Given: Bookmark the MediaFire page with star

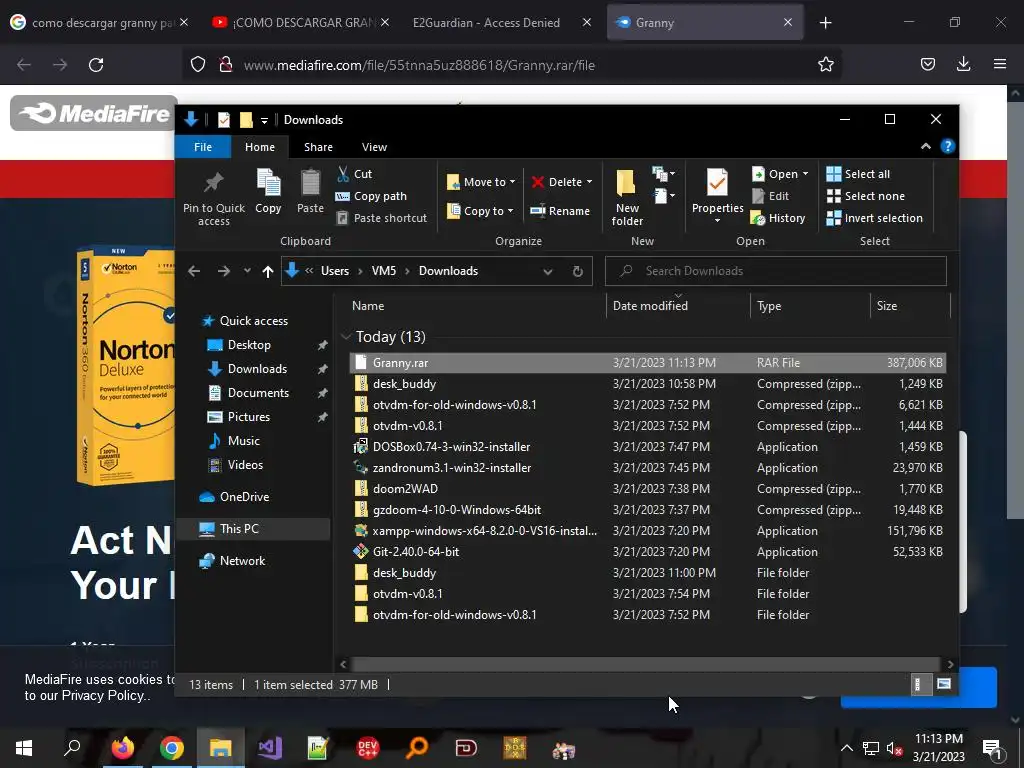Looking at the screenshot, I should [x=825, y=65].
